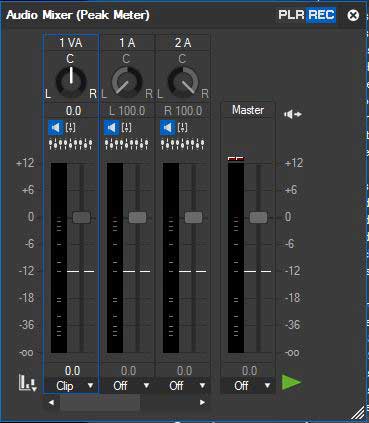The width and height of the screenshot is (369, 423).
Task: Click the 1 A pan knob
Action: (127, 82)
